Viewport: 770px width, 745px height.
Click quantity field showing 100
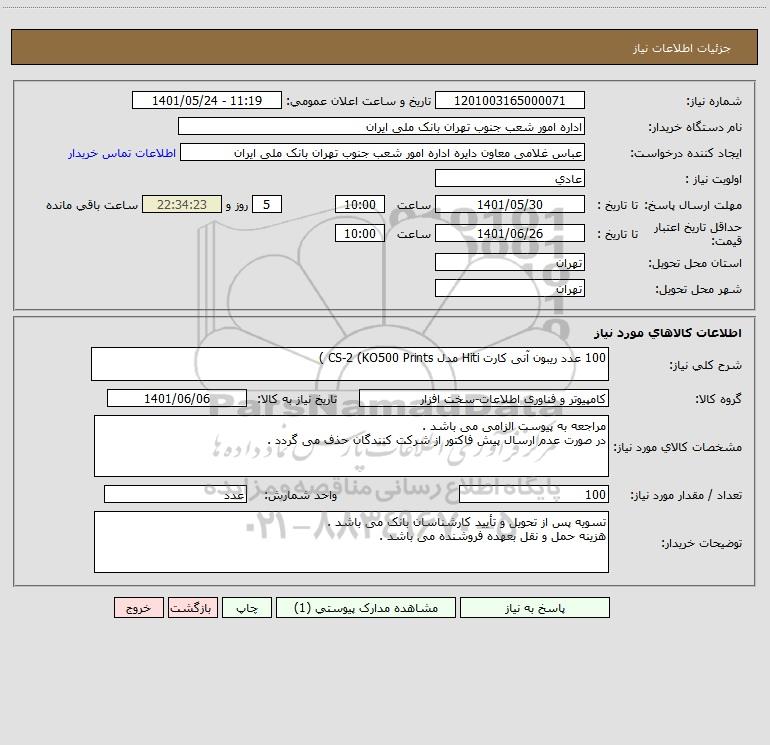click(534, 494)
